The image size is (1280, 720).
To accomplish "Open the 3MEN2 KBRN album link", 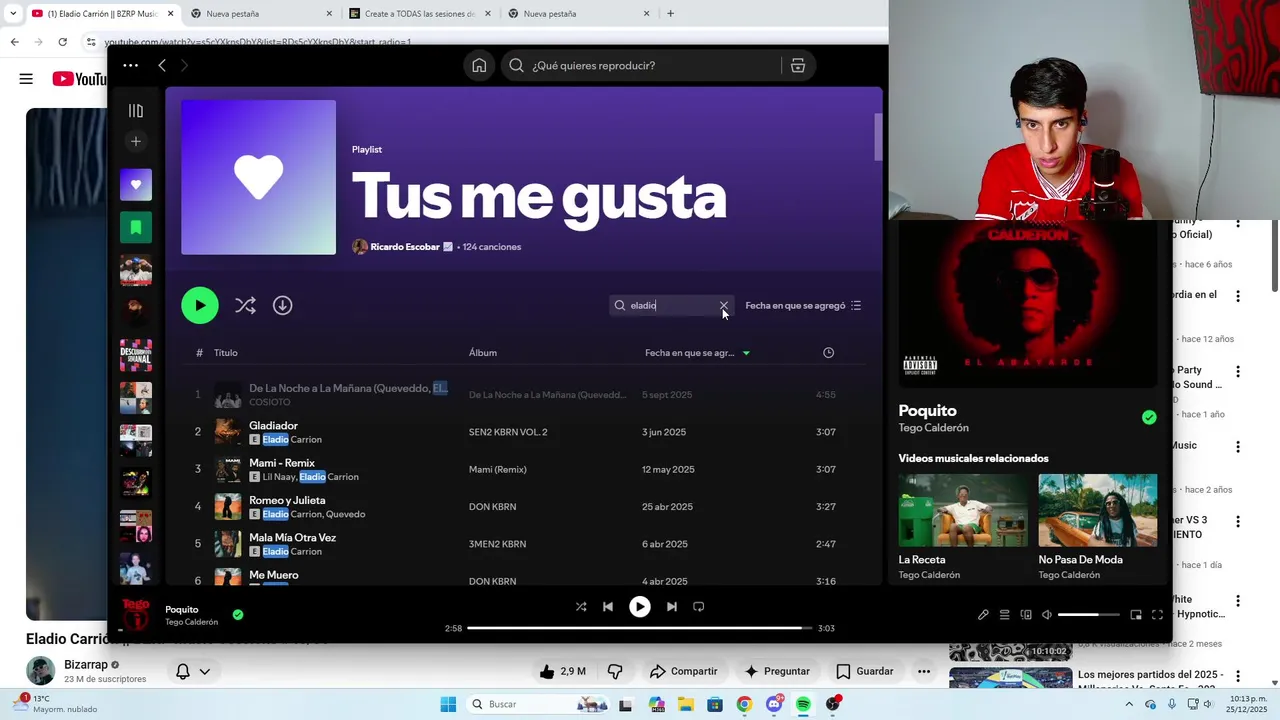I will tap(497, 544).
